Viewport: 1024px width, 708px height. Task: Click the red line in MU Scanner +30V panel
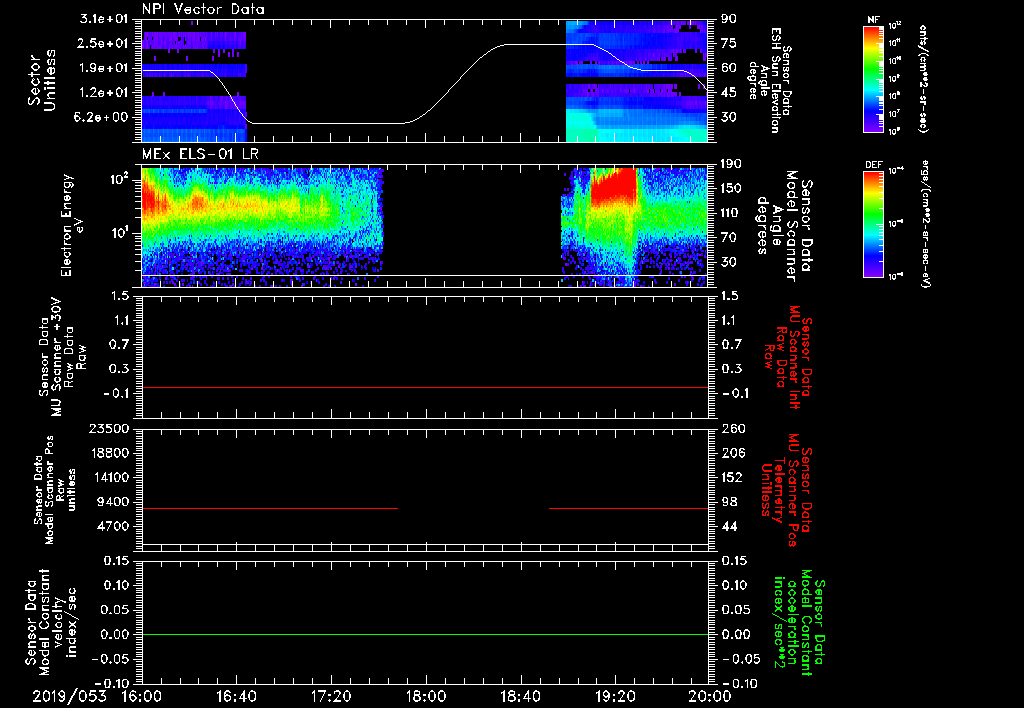424,387
